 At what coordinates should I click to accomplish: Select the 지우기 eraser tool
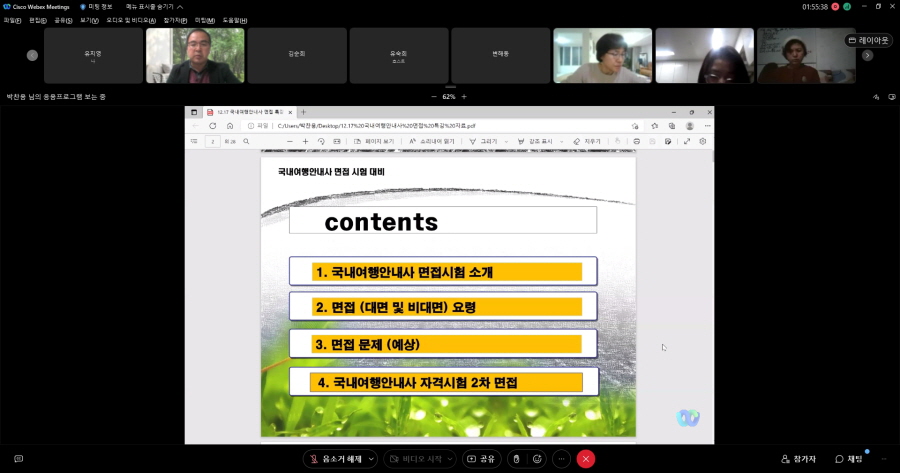[587, 141]
